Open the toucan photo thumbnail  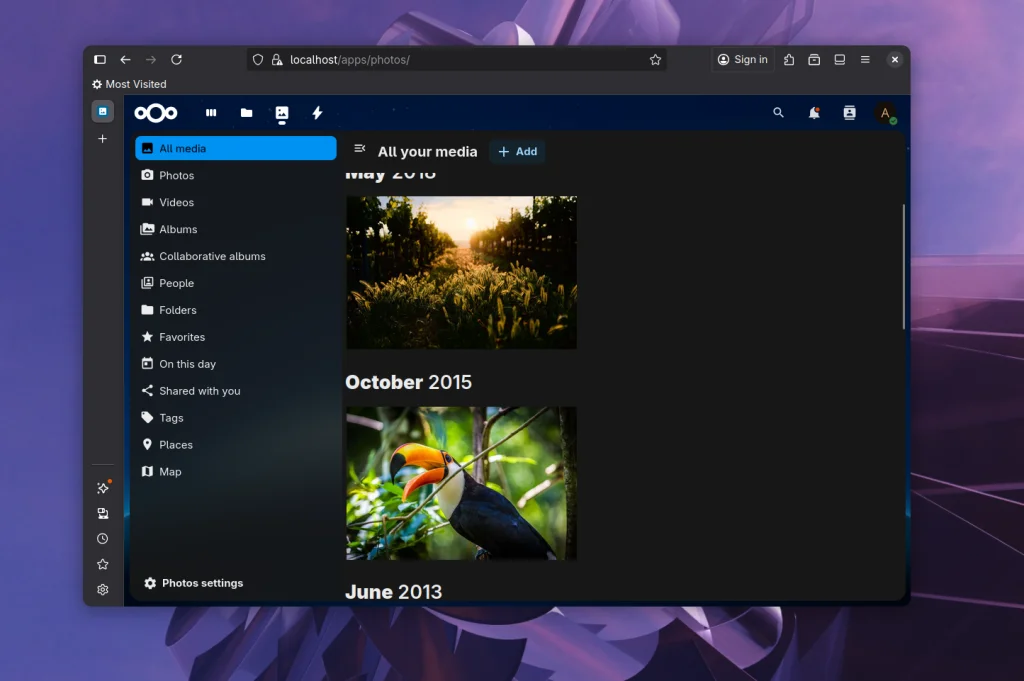[x=461, y=483]
